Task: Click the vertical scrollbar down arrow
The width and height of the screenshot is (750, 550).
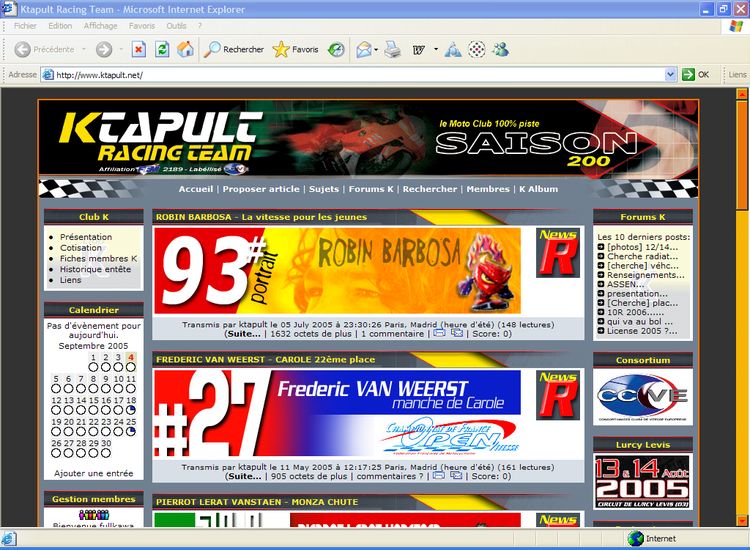Action: (x=742, y=521)
